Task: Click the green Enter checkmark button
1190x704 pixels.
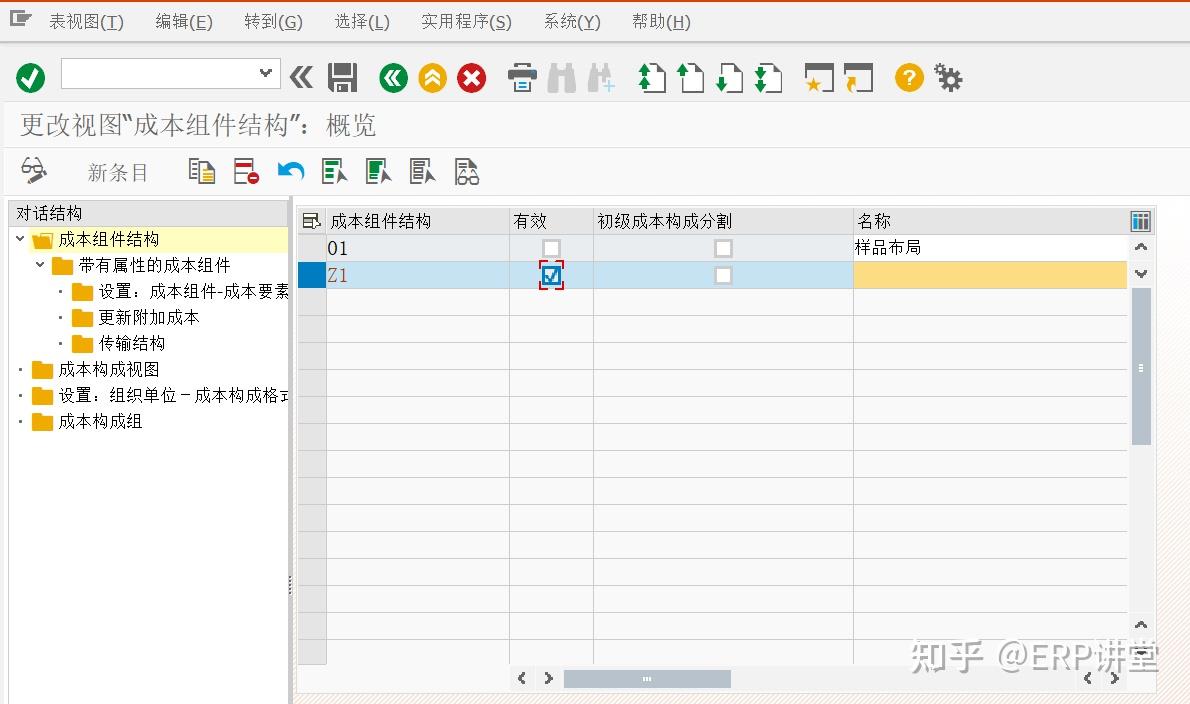Action: click(29, 76)
